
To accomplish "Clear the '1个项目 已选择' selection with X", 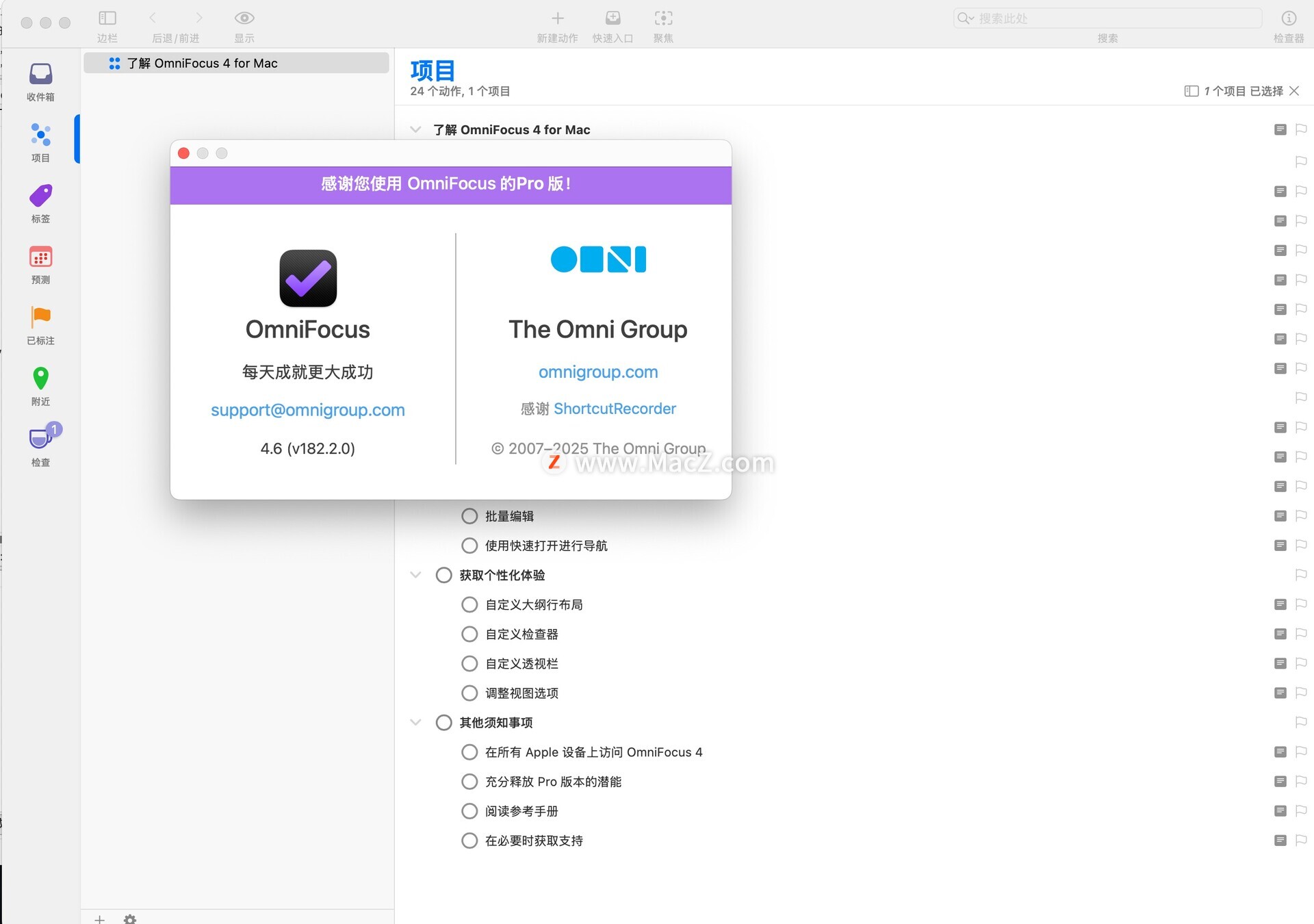I will [1294, 91].
